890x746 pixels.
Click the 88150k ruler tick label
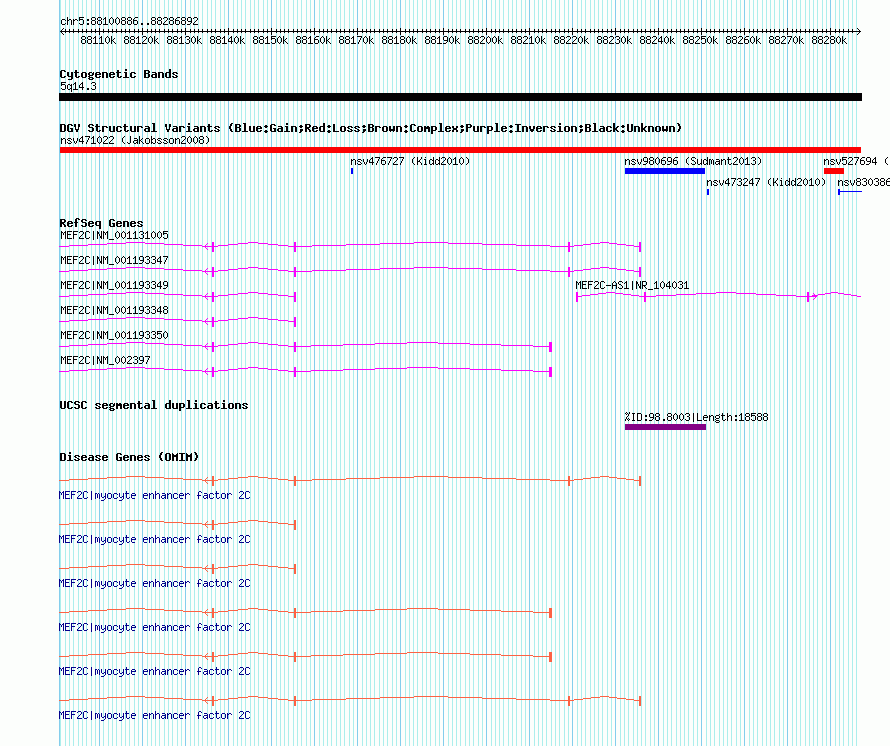tap(270, 40)
